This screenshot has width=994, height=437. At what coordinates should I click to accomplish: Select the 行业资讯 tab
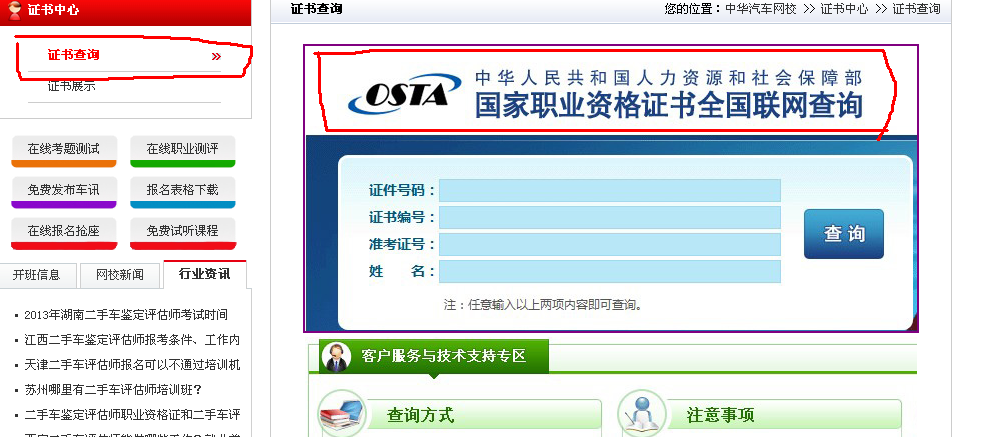[x=204, y=274]
